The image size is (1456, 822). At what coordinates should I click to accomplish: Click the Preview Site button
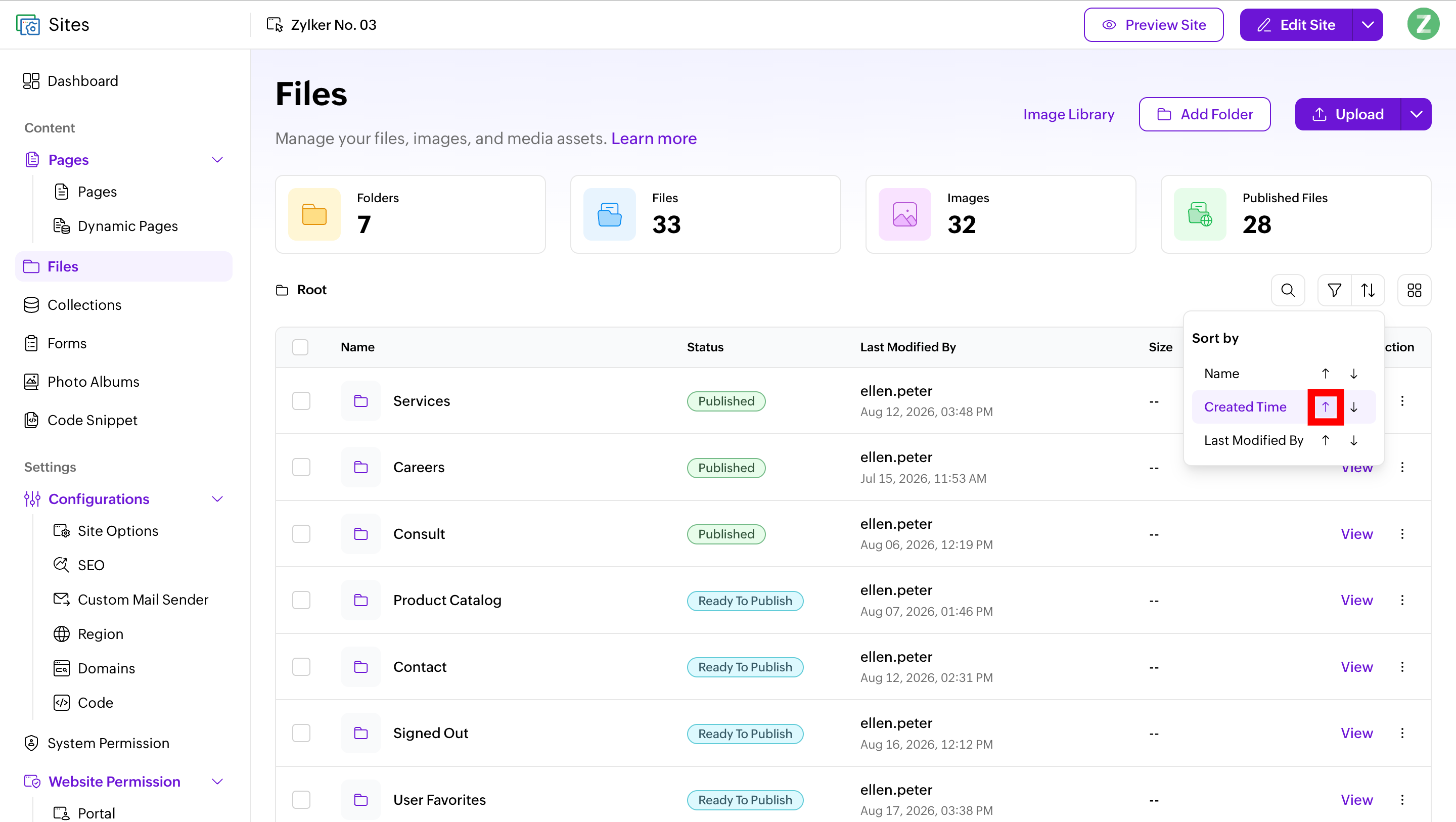click(x=1154, y=24)
